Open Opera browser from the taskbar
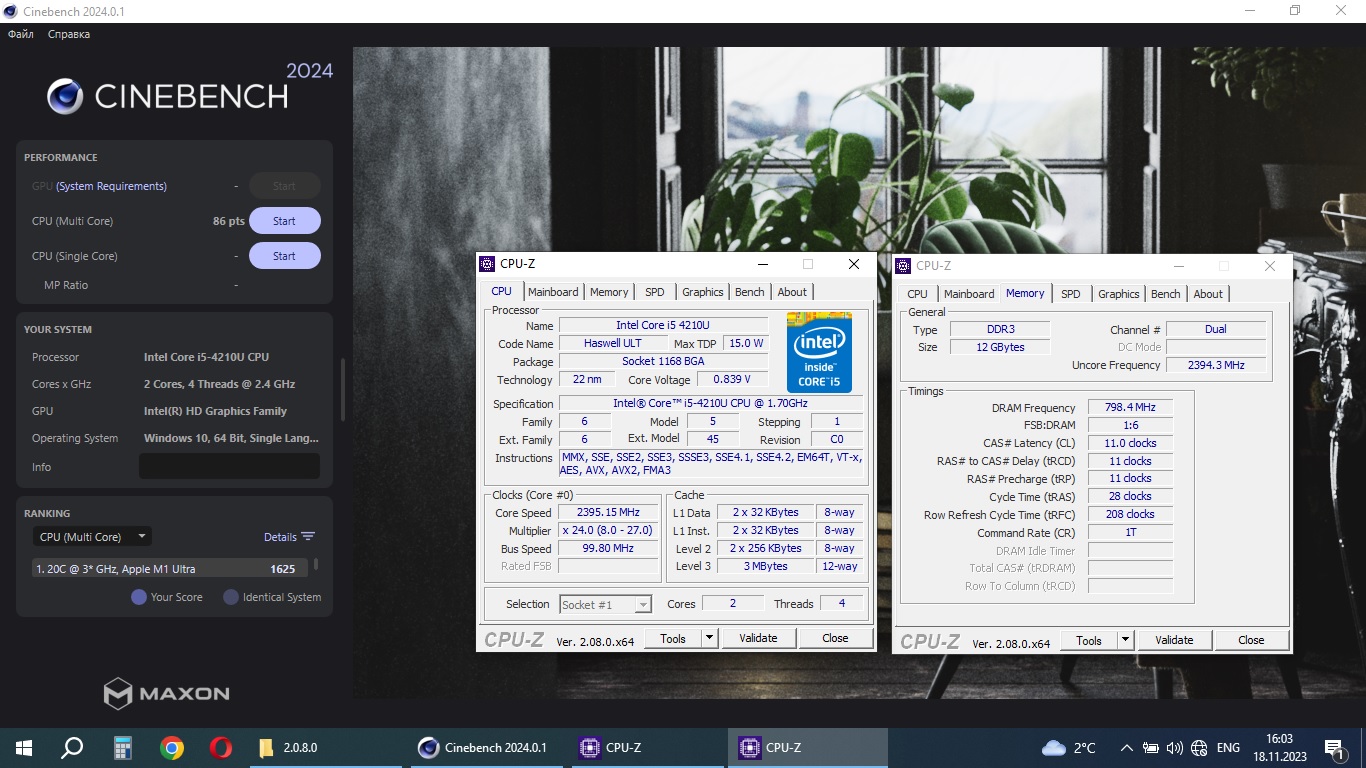 221,747
